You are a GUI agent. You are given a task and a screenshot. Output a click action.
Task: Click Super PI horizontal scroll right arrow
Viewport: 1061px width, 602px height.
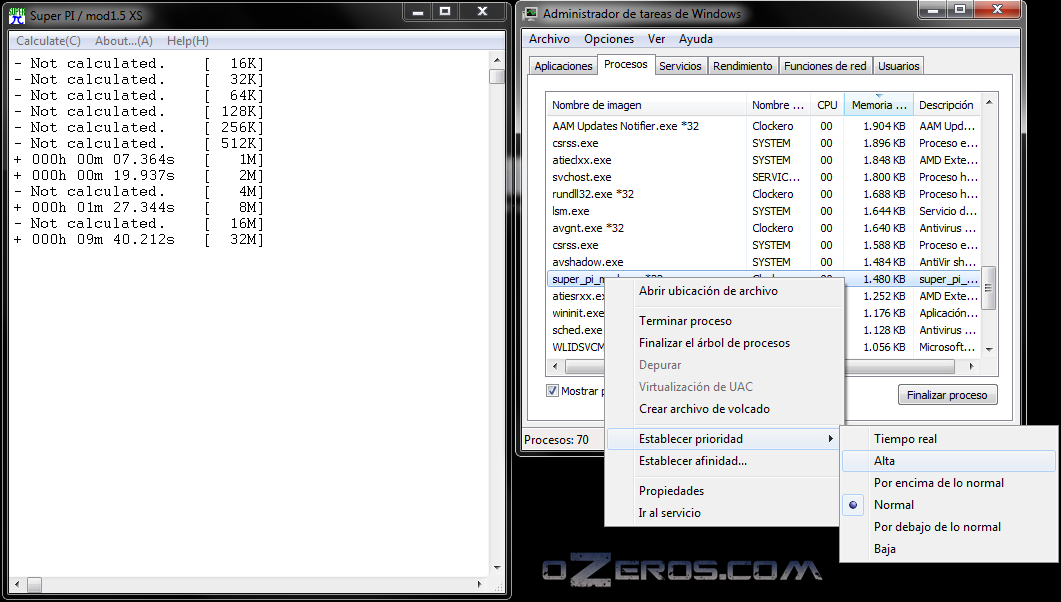pyautogui.click(x=480, y=584)
